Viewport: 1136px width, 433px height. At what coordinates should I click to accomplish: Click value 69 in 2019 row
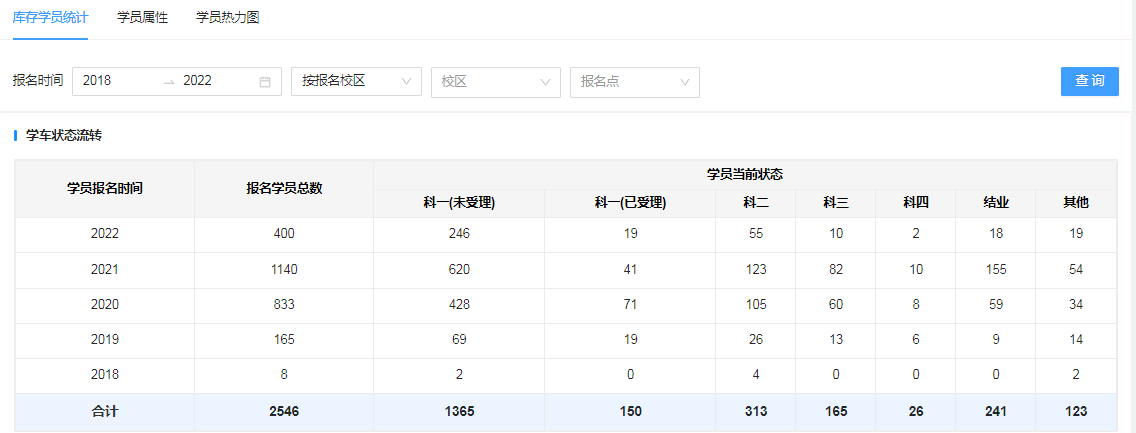click(x=459, y=340)
